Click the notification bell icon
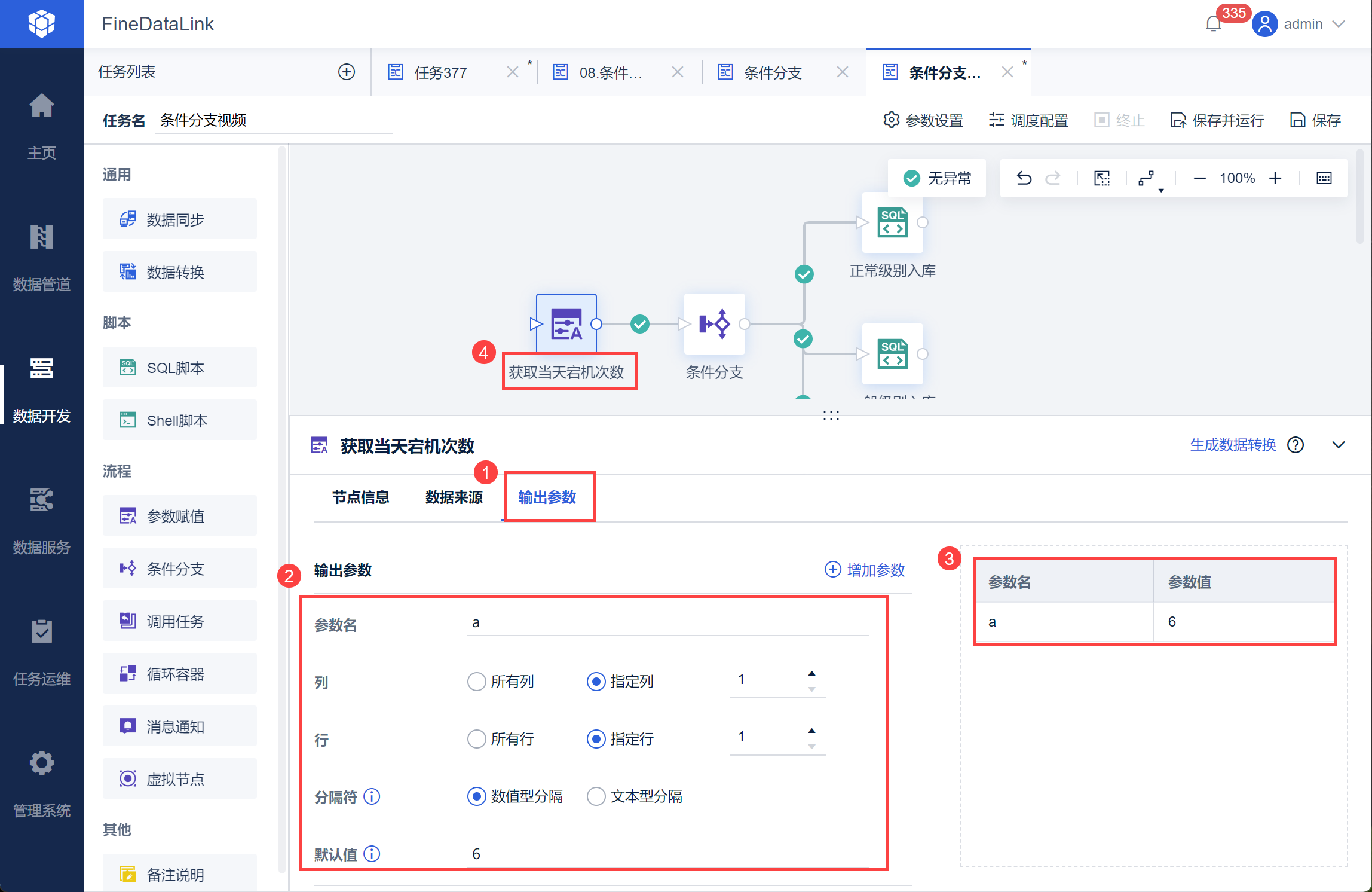 click(1213, 24)
